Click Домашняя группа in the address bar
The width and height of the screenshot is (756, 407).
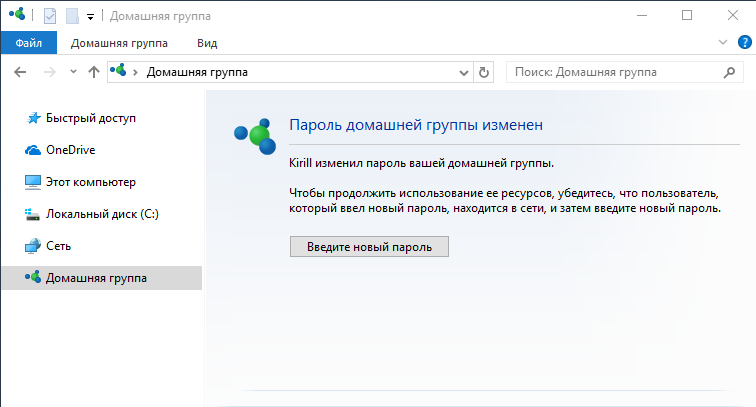(197, 72)
